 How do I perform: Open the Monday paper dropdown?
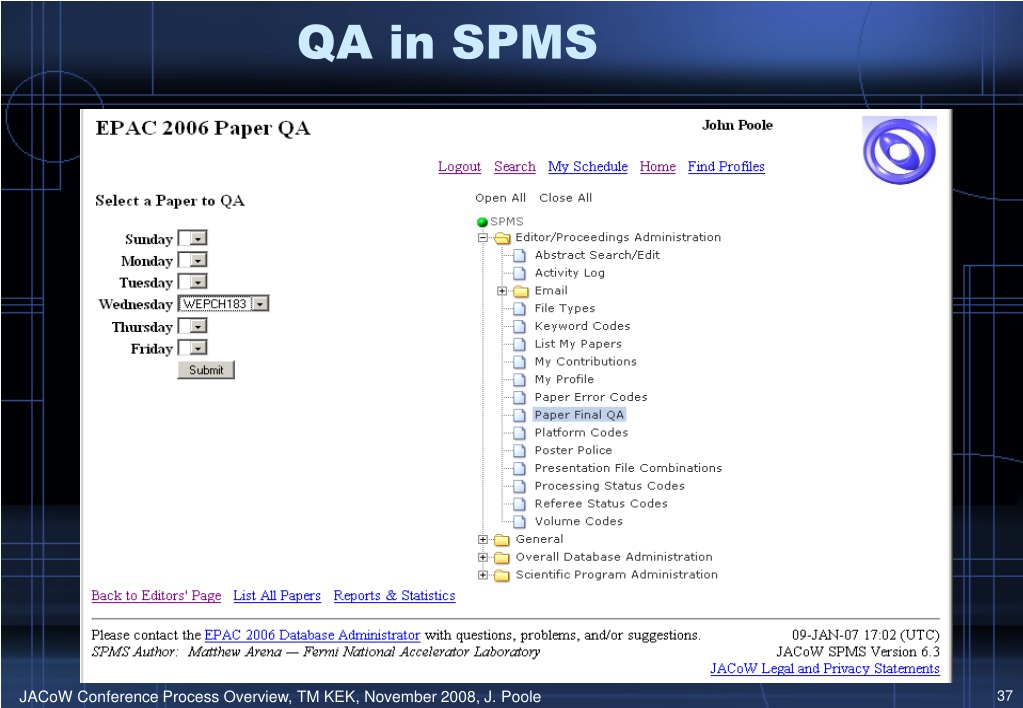pyautogui.click(x=193, y=260)
